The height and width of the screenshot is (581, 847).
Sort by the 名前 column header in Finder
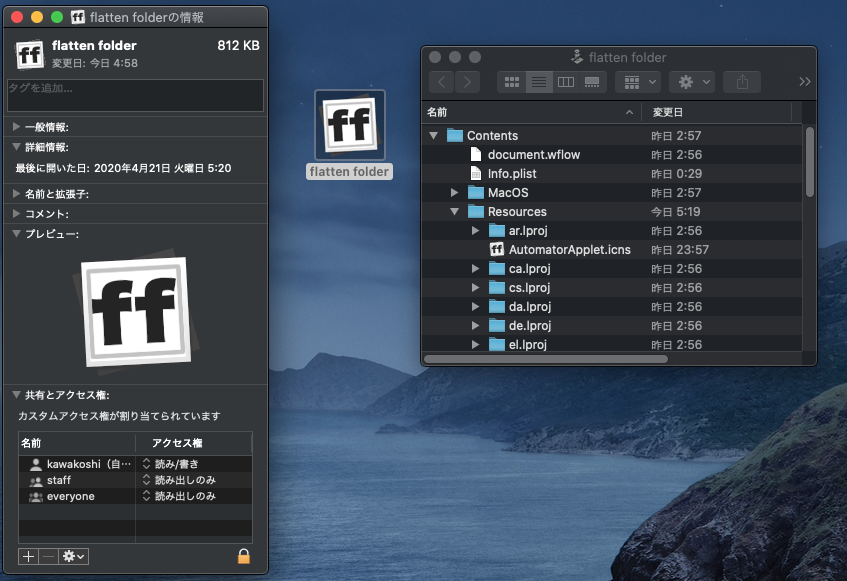pos(531,112)
